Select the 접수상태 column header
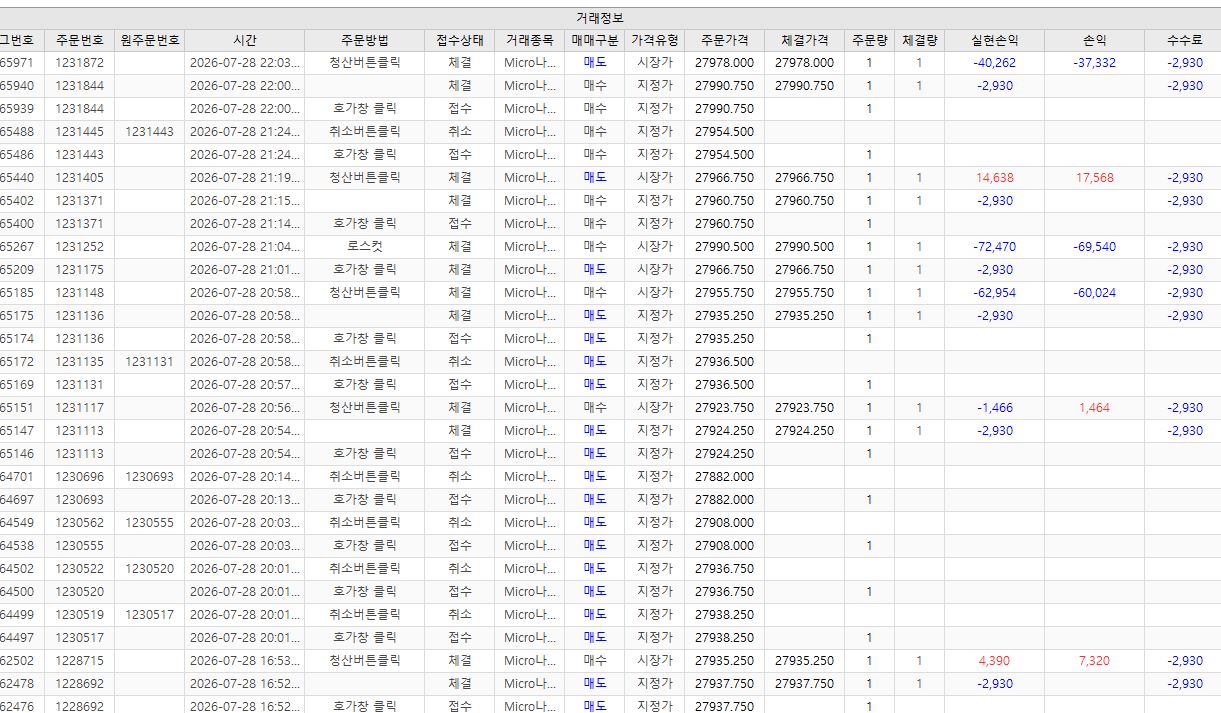This screenshot has width=1221, height=713. click(x=459, y=40)
